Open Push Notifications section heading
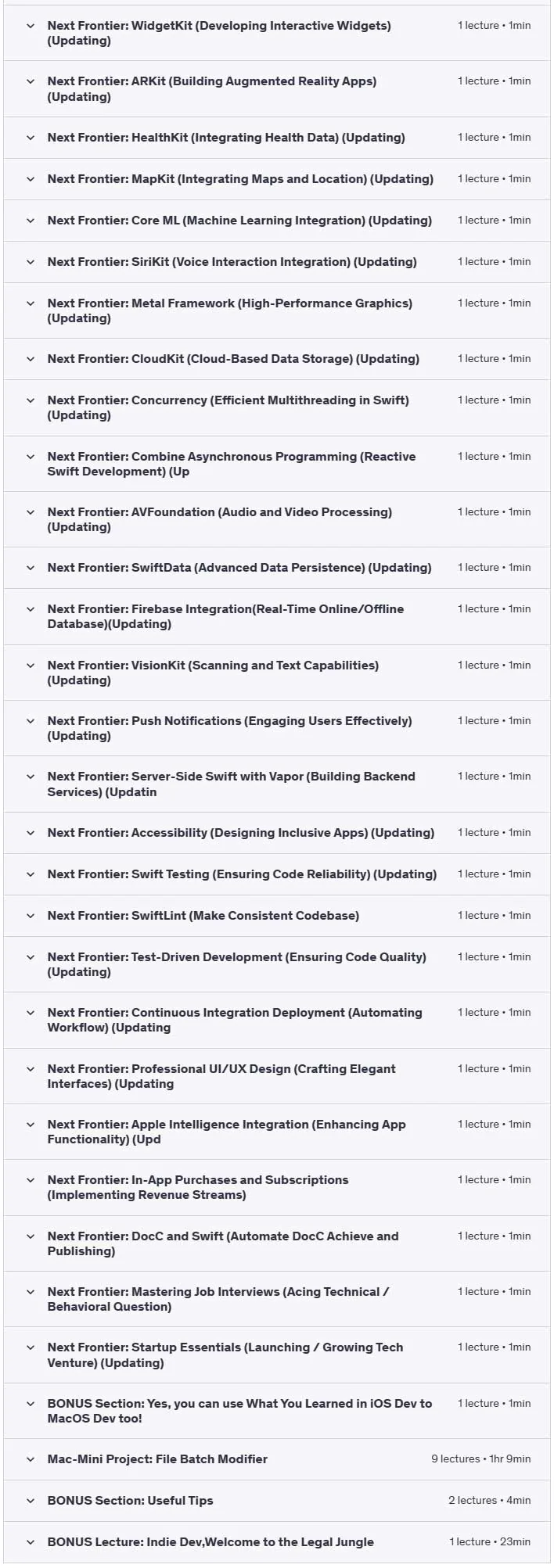This screenshot has height=1568, width=554. click(229, 728)
